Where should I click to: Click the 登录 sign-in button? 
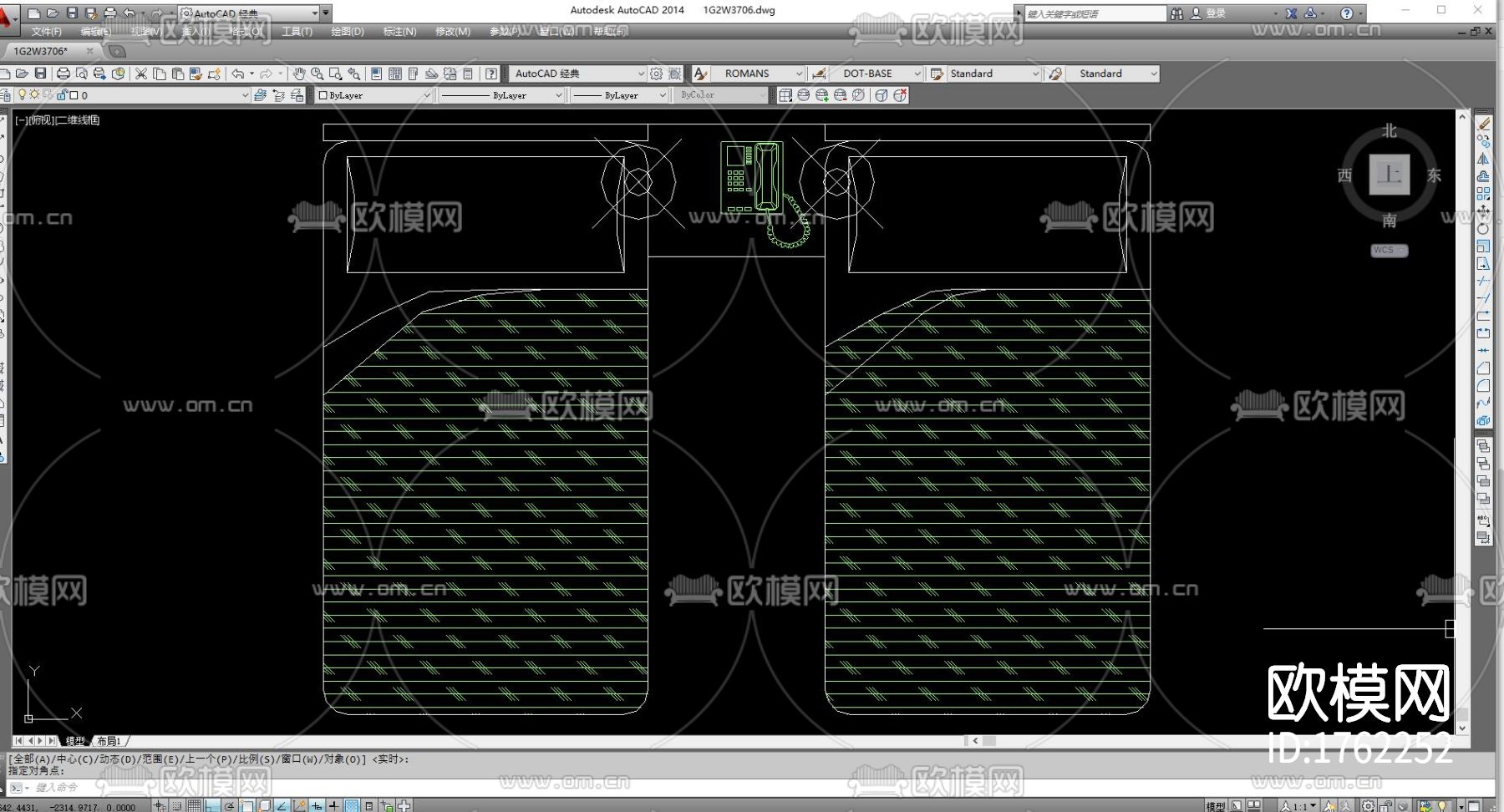point(1208,13)
